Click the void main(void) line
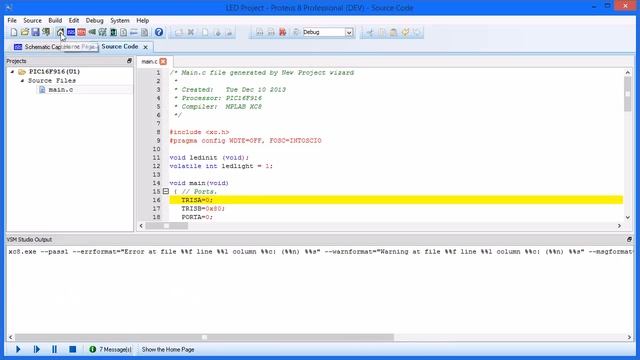The width and height of the screenshot is (640, 360). tap(199, 183)
